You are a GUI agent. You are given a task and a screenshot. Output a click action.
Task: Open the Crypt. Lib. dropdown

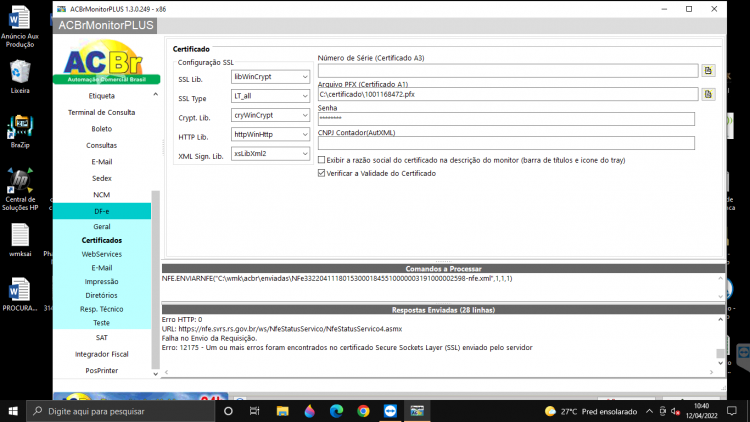point(270,115)
